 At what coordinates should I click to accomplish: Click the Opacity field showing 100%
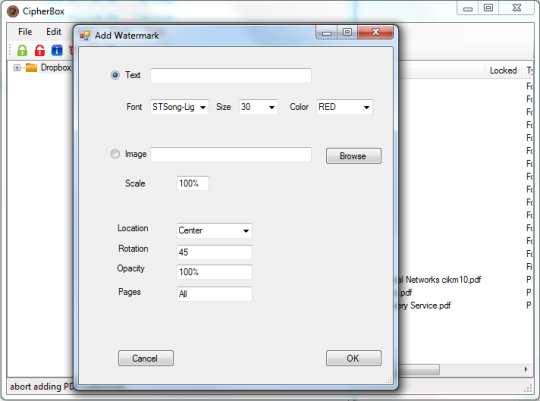coord(215,272)
